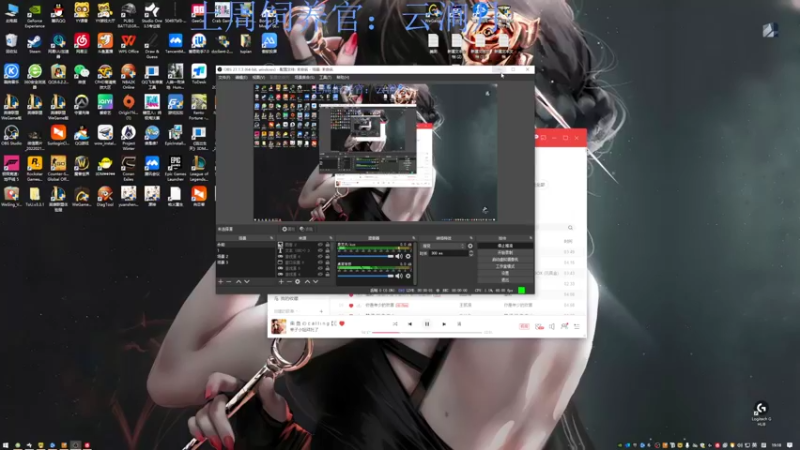Move the selected source down in OBS

click(315, 282)
